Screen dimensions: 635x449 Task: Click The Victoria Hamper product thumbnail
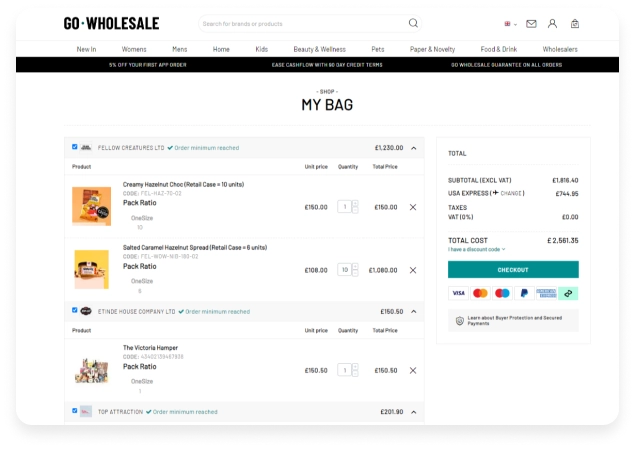pos(92,370)
